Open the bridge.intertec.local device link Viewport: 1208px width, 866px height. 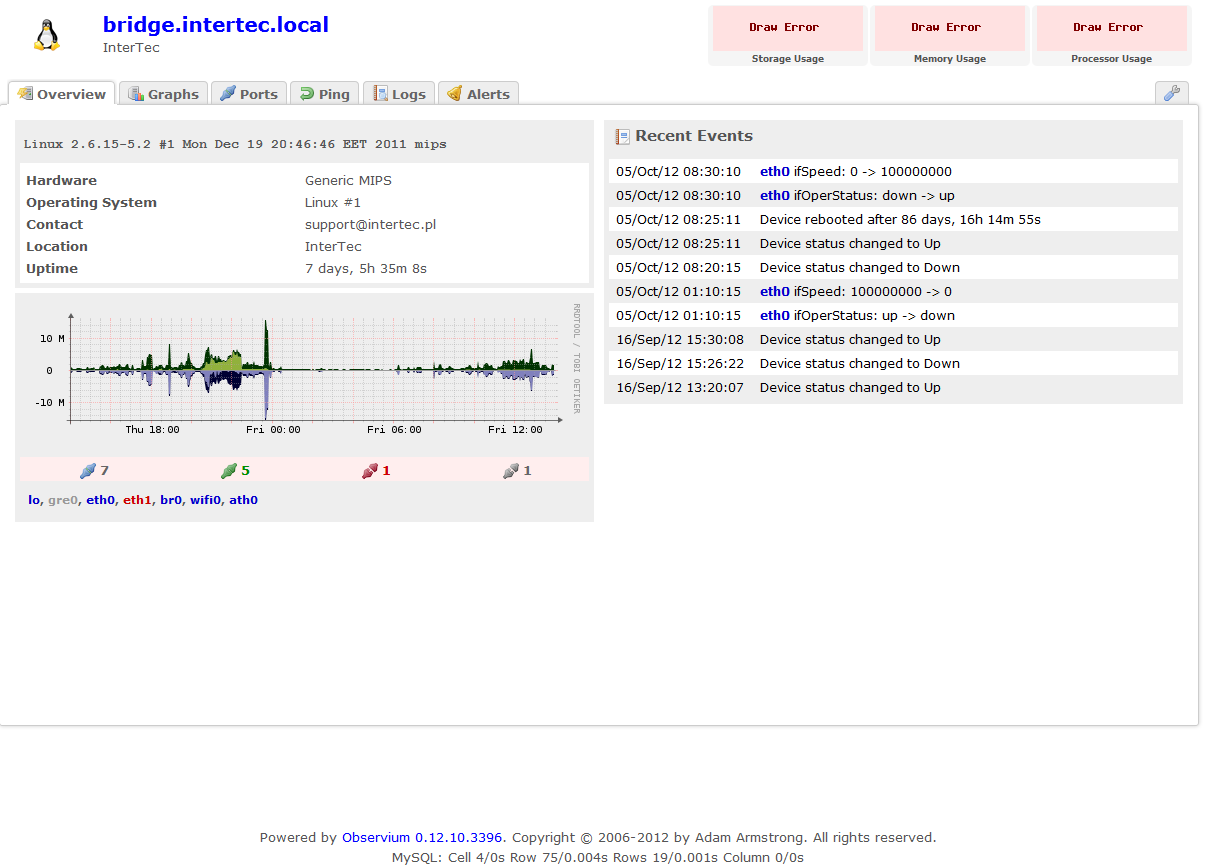pyautogui.click(x=215, y=25)
